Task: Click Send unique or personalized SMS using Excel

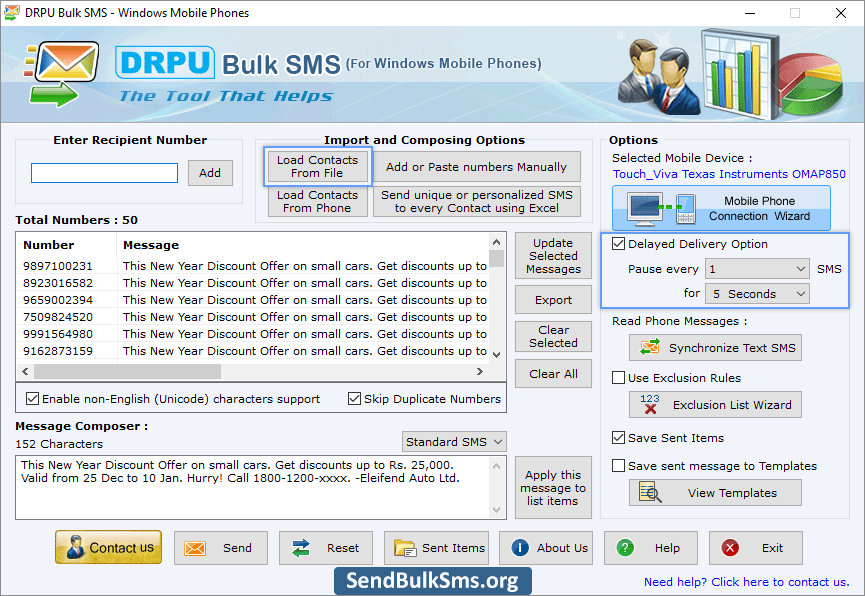Action: click(x=477, y=201)
